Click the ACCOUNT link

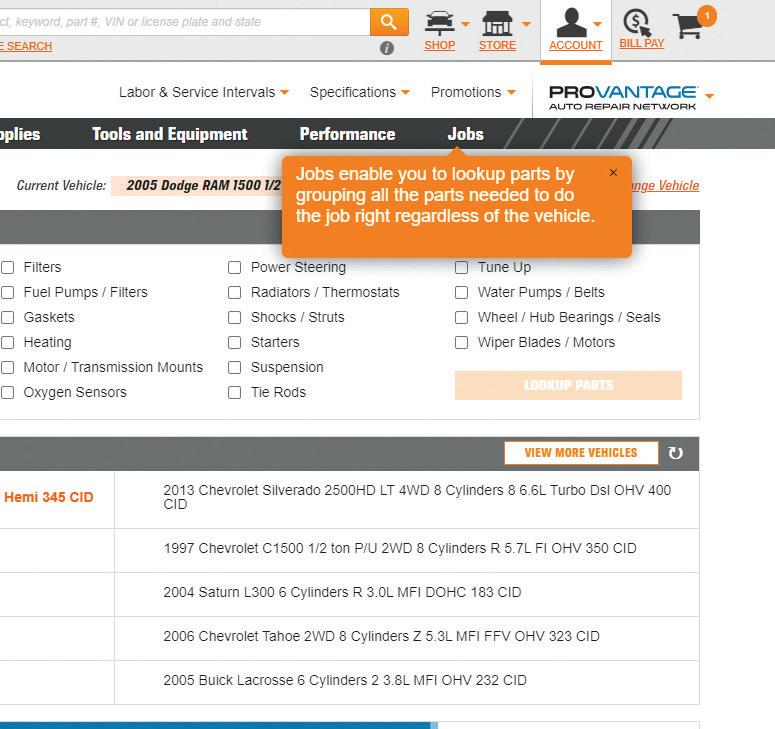tap(575, 45)
